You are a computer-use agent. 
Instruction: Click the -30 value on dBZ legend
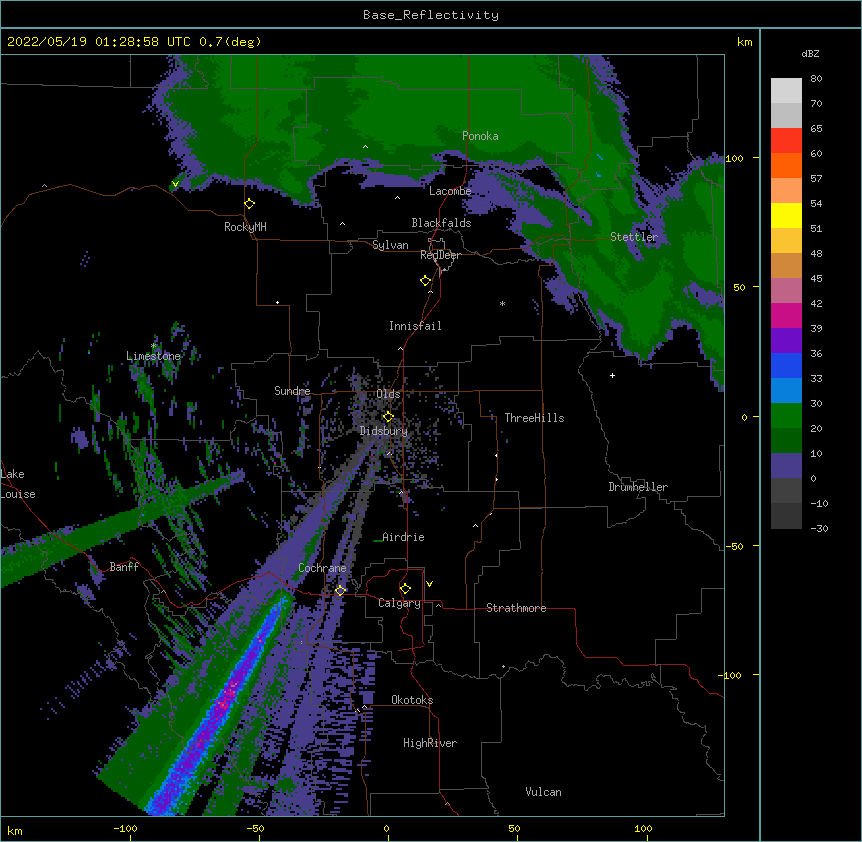(x=819, y=528)
